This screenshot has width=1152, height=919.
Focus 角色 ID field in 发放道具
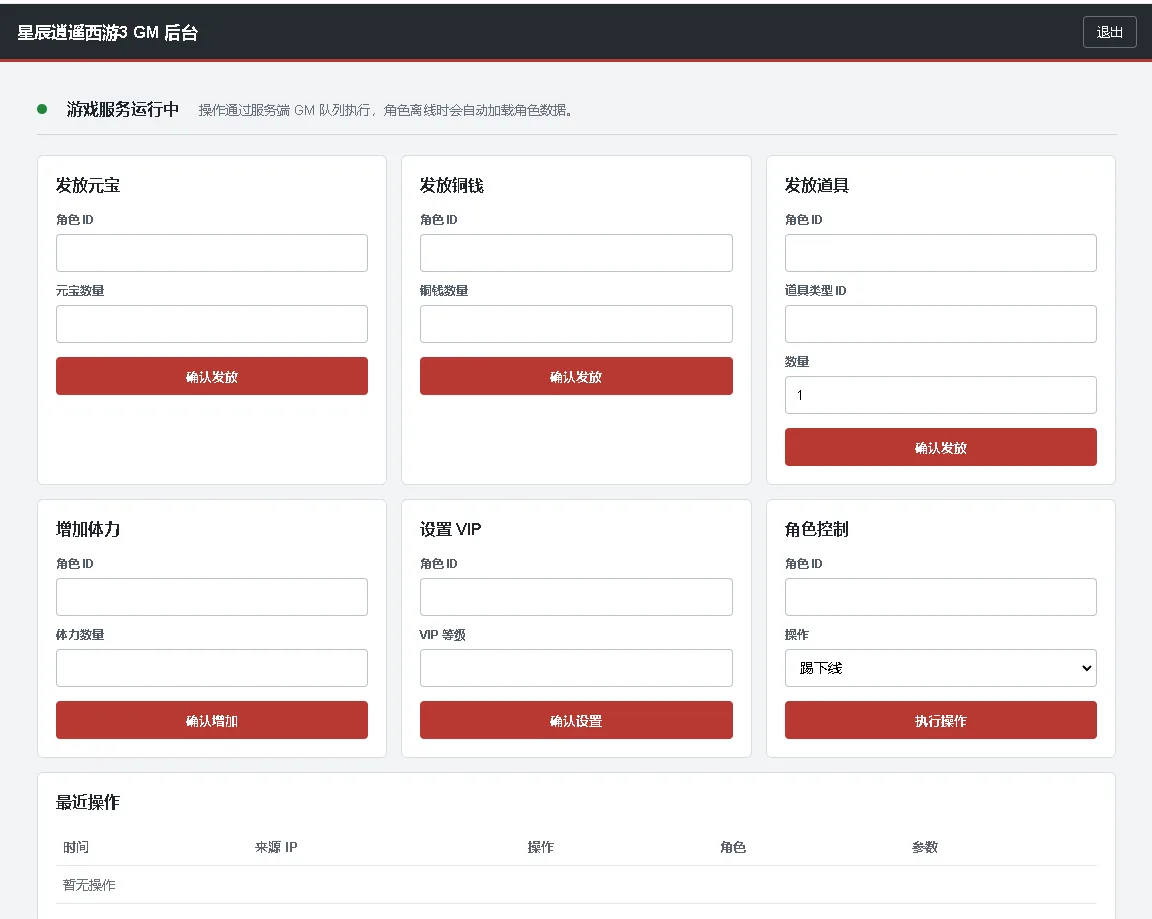click(x=940, y=253)
